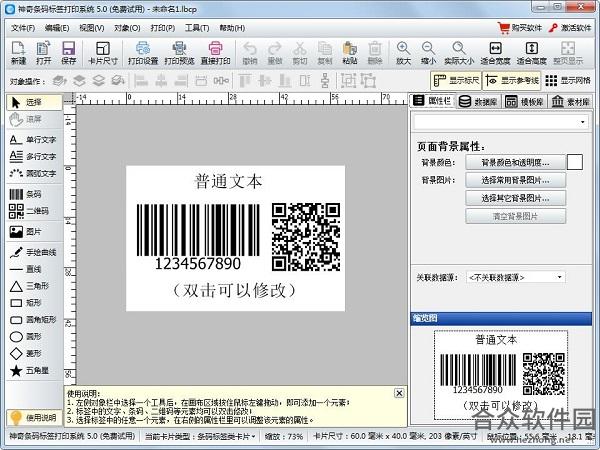Switch to the 数据库 database tab
This screenshot has height=450, width=600.
478,101
